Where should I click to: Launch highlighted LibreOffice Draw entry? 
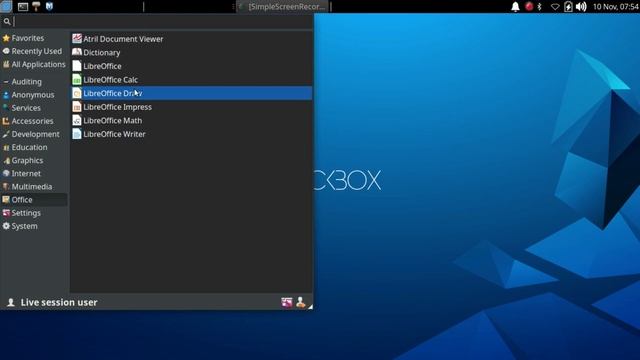tap(191, 93)
